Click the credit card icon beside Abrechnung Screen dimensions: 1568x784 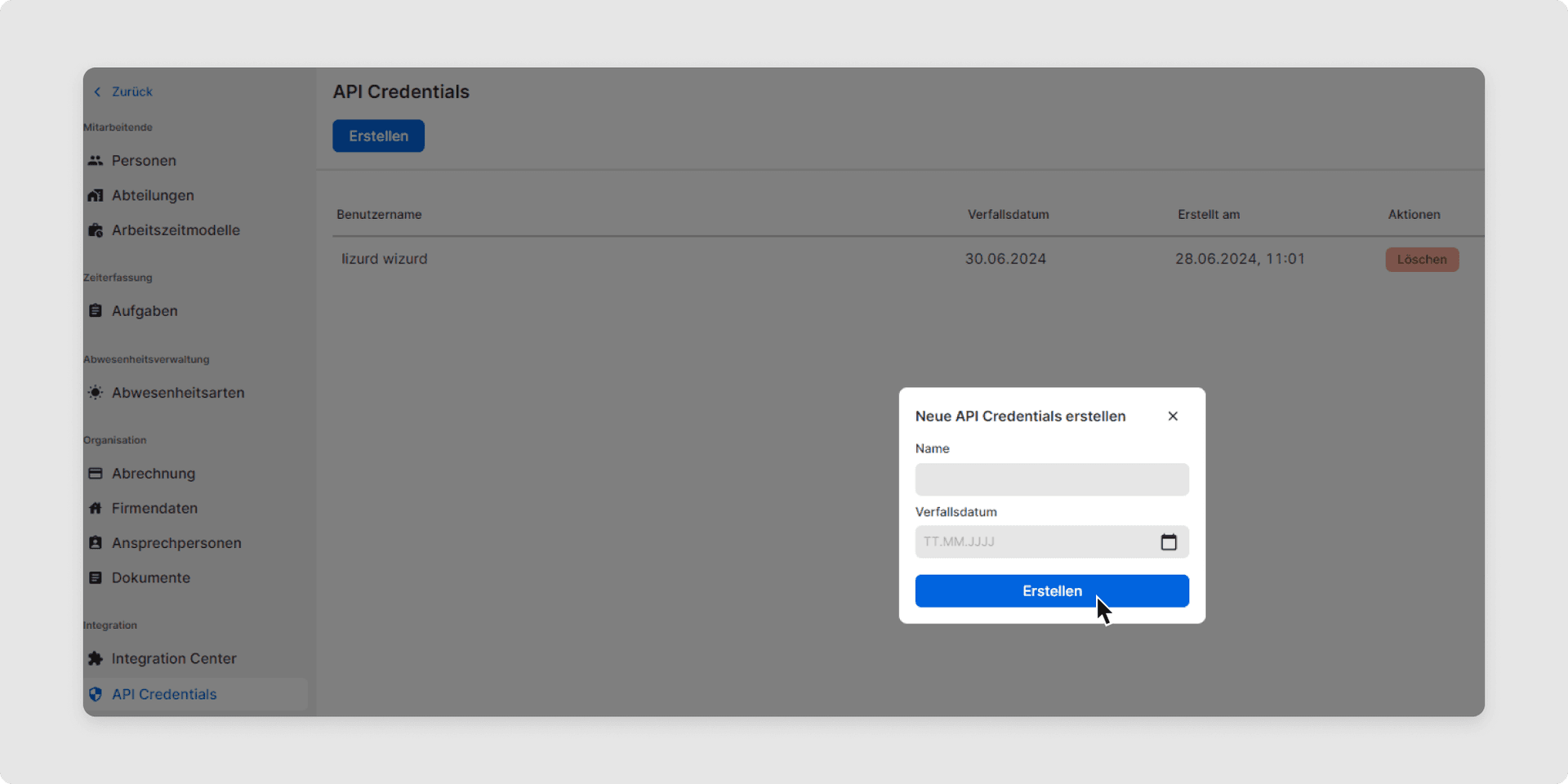pyautogui.click(x=96, y=474)
